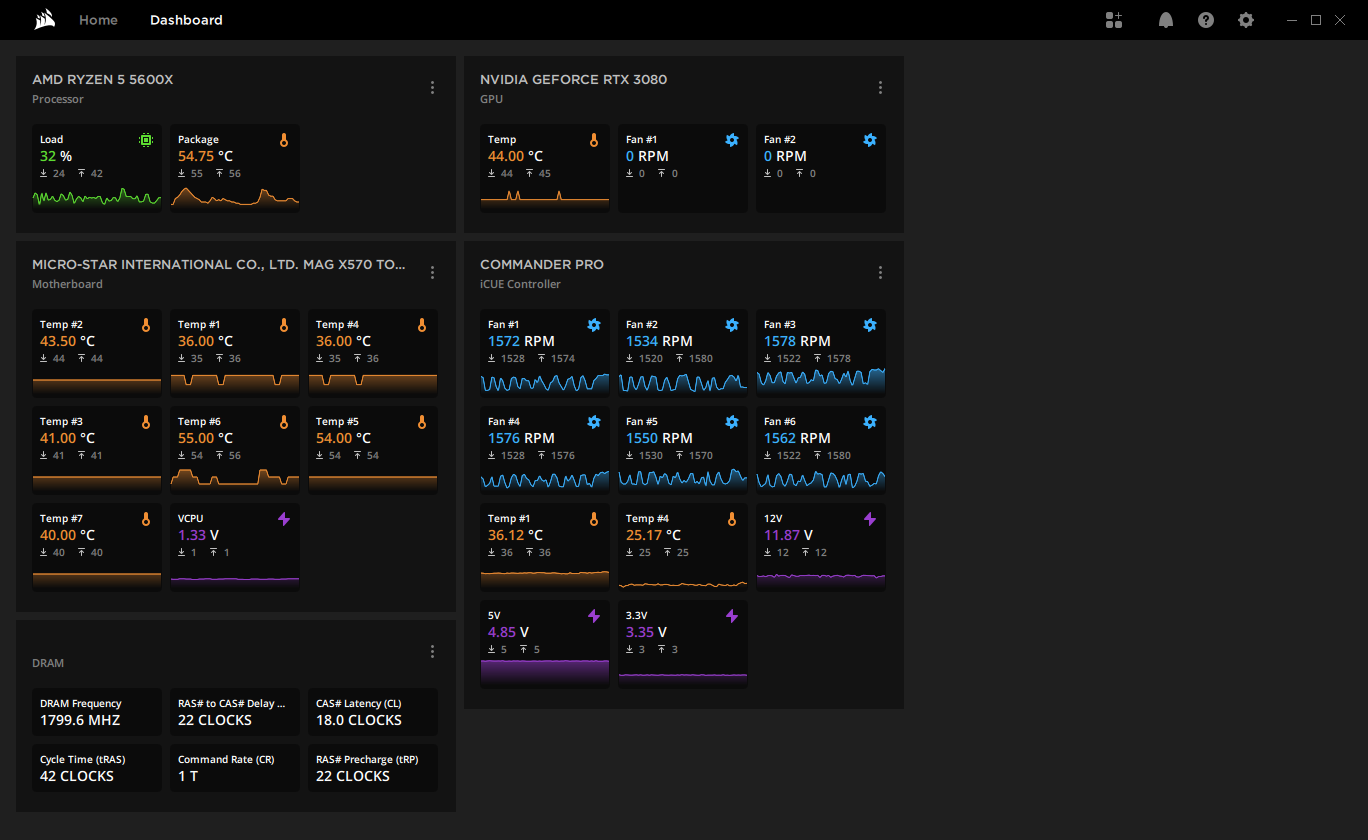Viewport: 1368px width, 840px height.
Task: Click the Temp #5 thermometer icon
Action: click(422, 422)
